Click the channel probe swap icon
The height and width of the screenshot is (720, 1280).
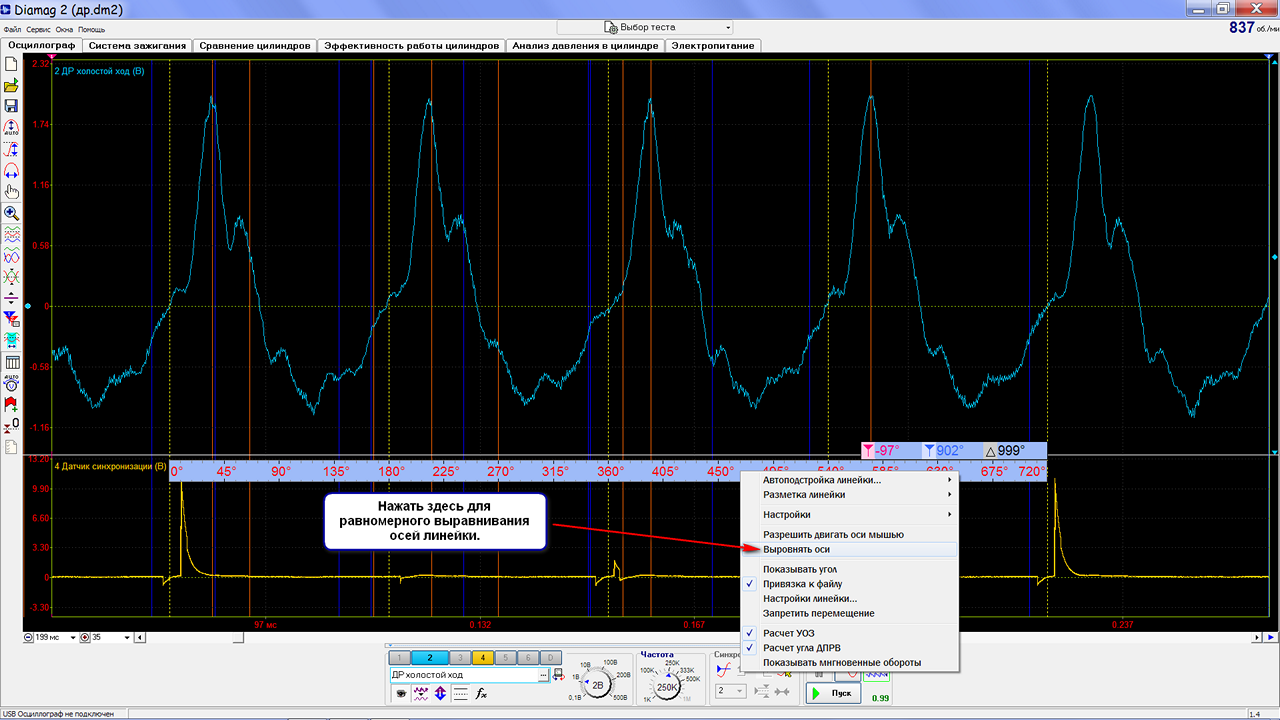click(x=558, y=675)
